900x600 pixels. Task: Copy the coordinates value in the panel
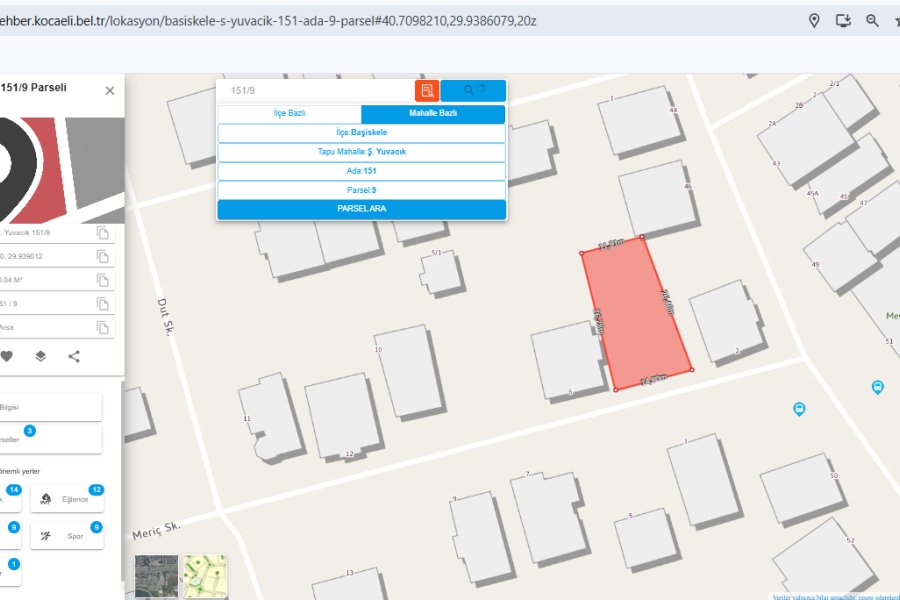point(103,255)
